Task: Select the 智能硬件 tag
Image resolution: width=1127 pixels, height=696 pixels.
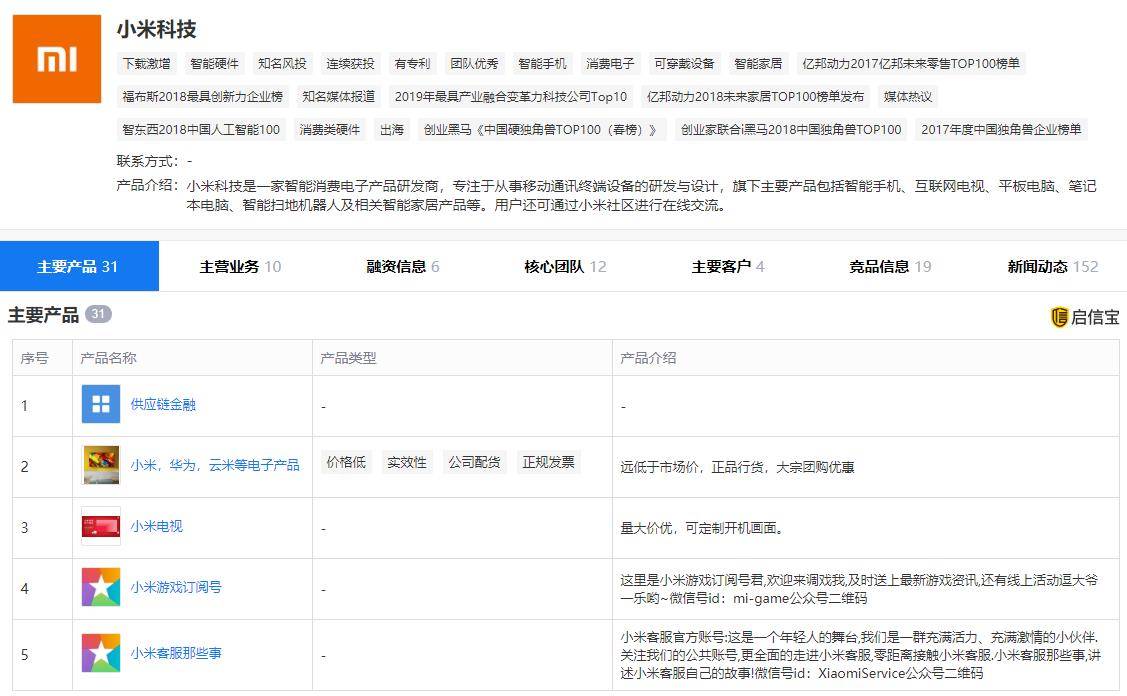Action: [x=214, y=63]
